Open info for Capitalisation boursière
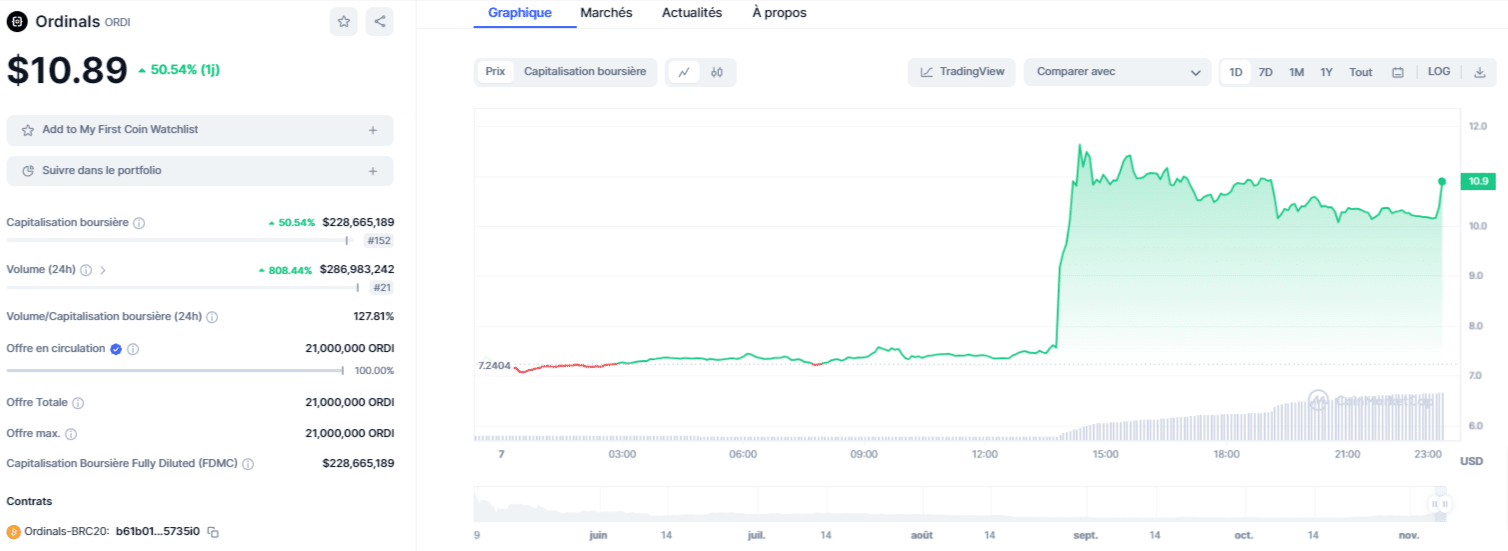This screenshot has width=1508, height=551. point(139,223)
